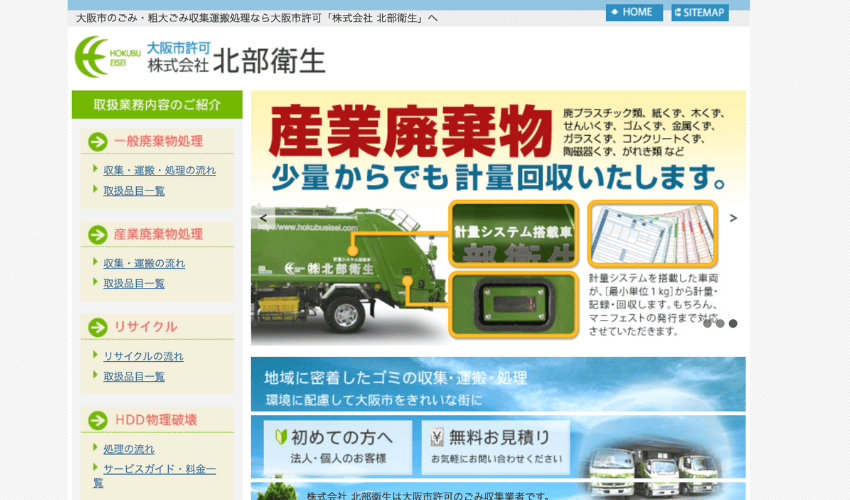Screen dimensions: 850x500
Task: Open the 産業廃棄物処理 heading
Action: pos(158,234)
